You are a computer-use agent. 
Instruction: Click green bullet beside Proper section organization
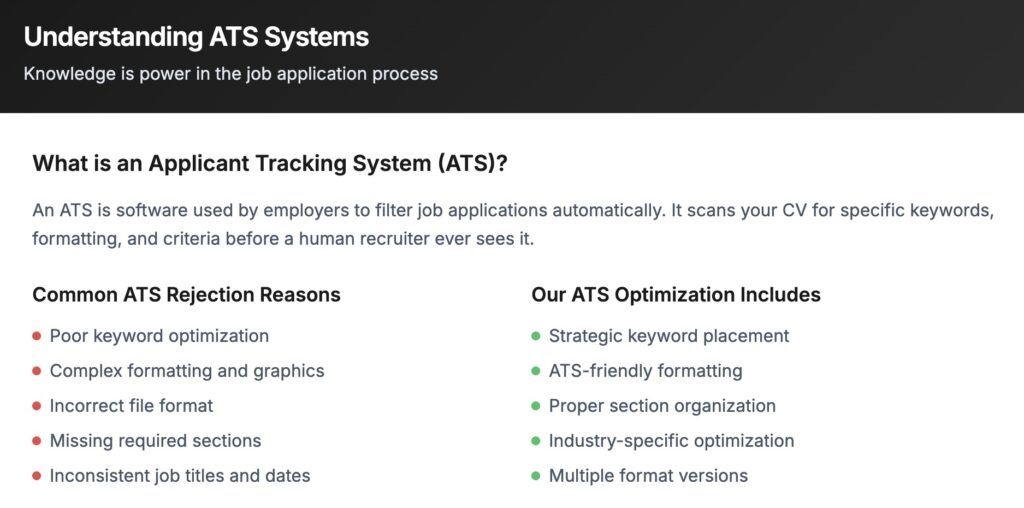coord(536,406)
